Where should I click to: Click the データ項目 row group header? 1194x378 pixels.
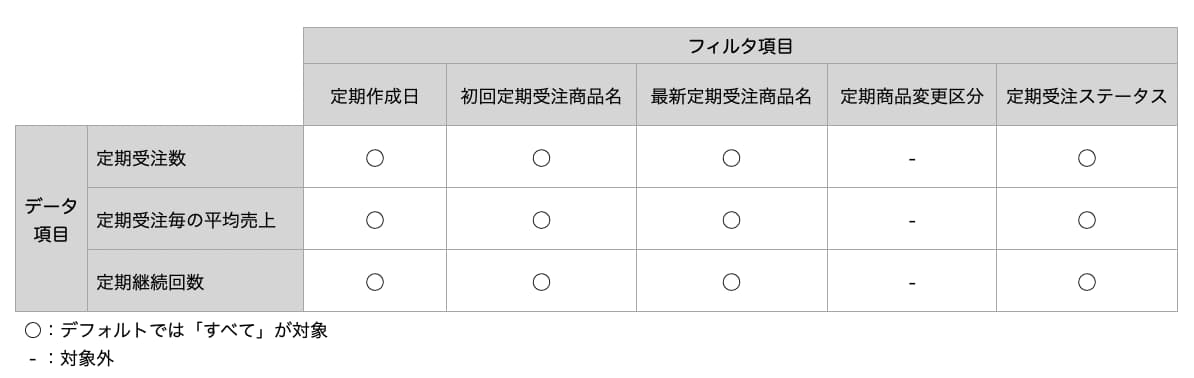click(51, 219)
